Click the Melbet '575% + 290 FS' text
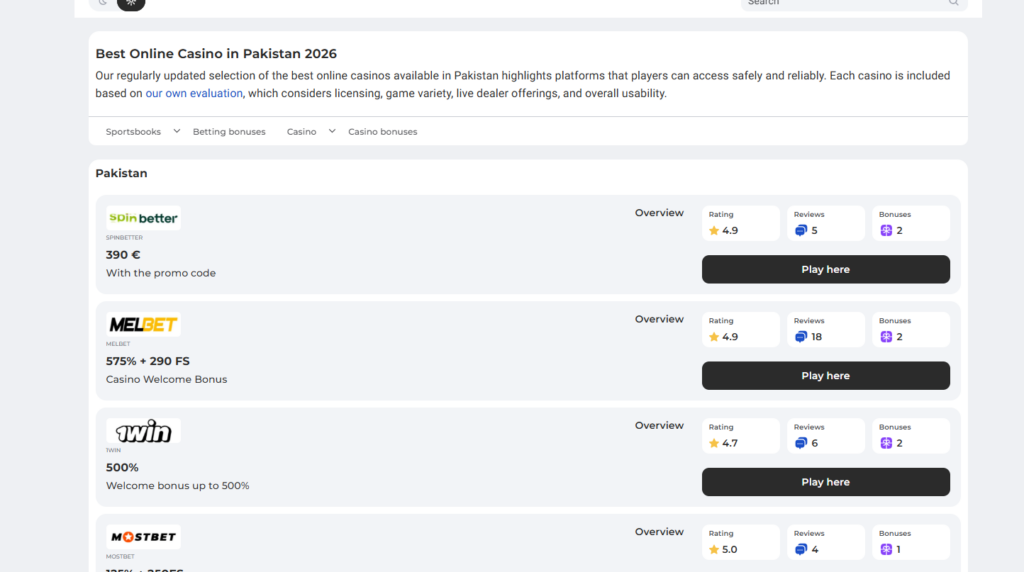This screenshot has width=1024, height=572. 148,361
